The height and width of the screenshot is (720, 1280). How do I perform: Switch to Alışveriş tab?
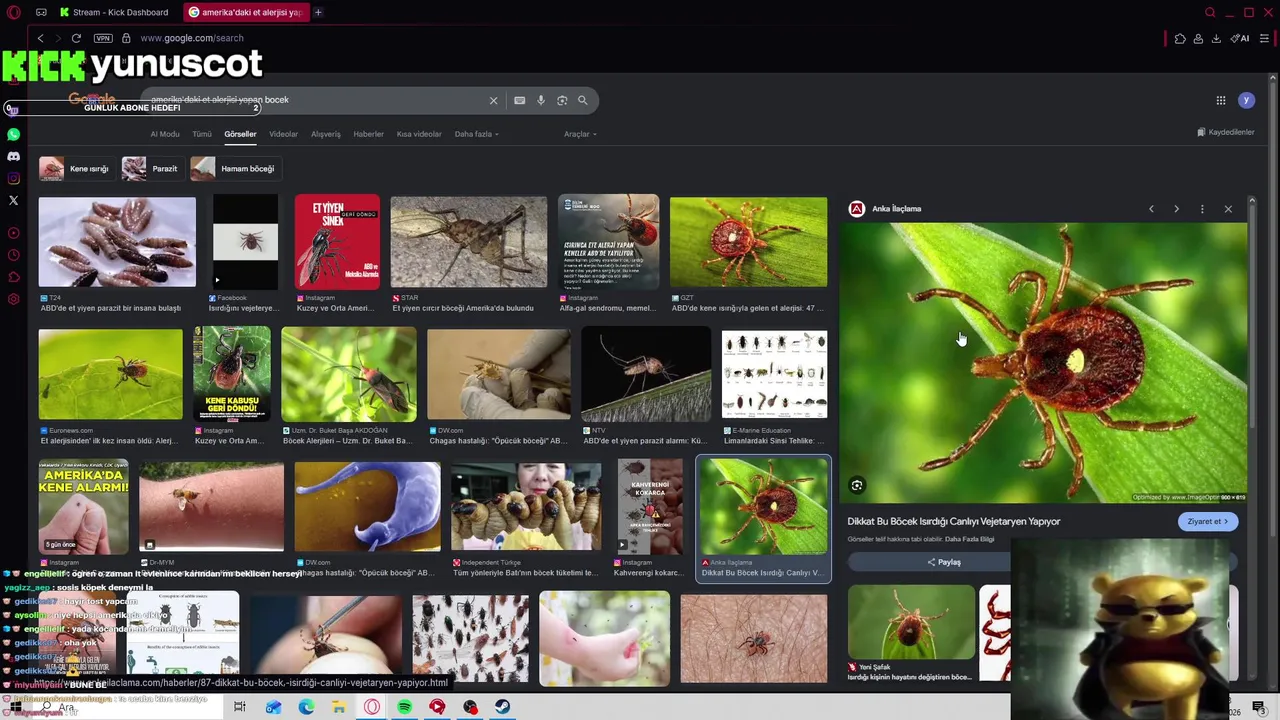coord(326,134)
